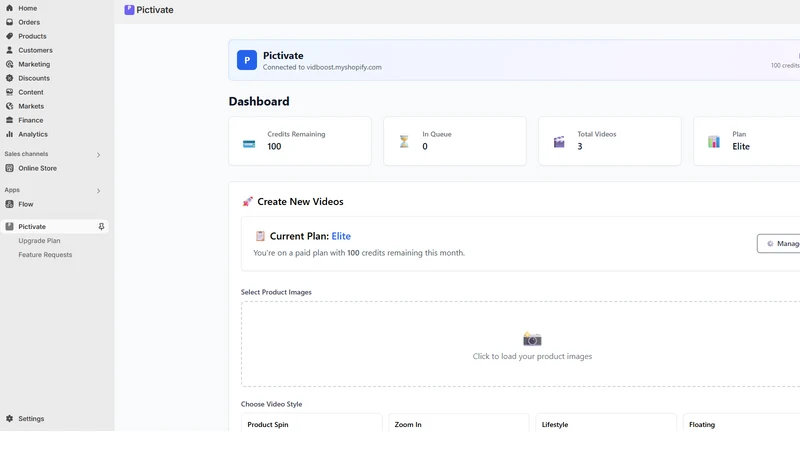The height and width of the screenshot is (450, 800).
Task: Click the Credits Remaining card icon
Action: tap(249, 144)
